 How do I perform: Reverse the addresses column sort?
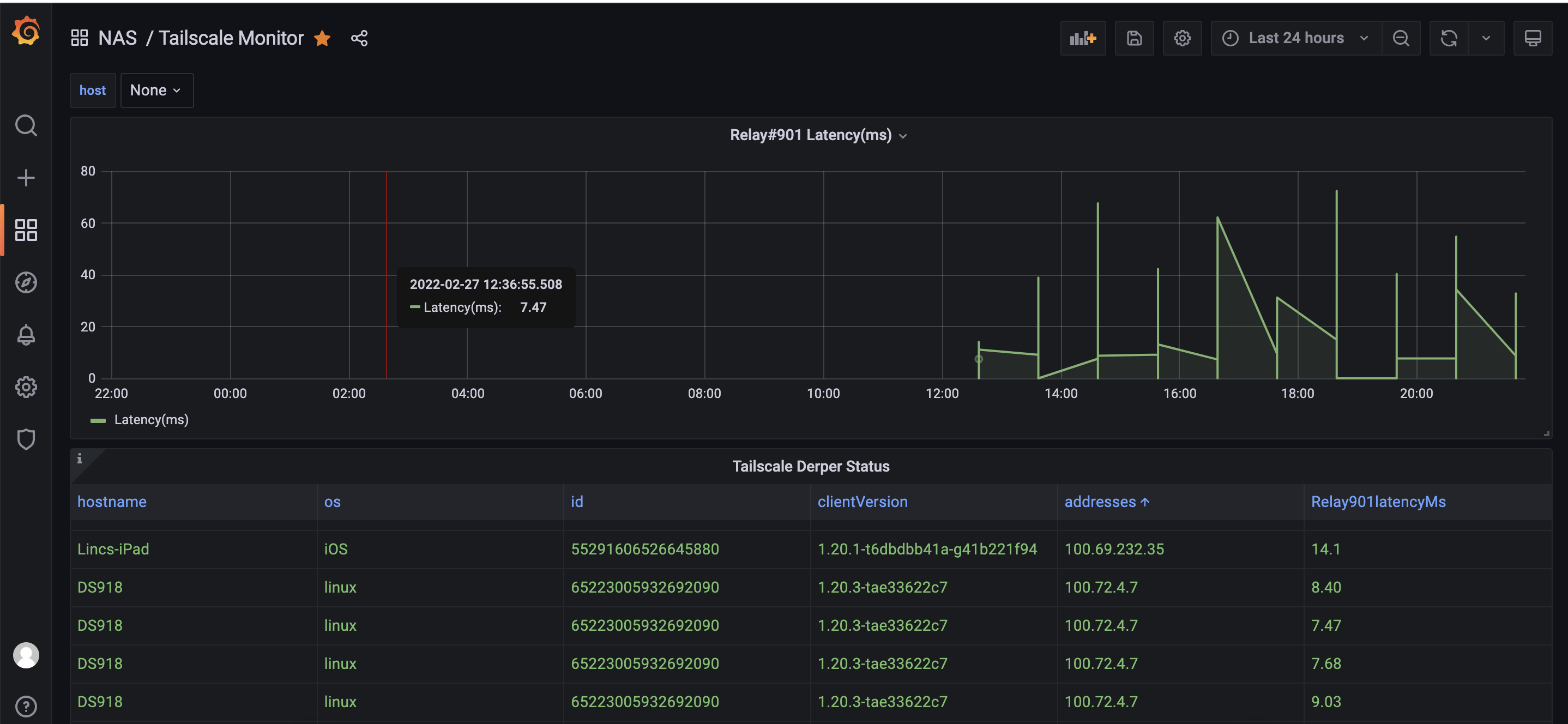click(1106, 501)
